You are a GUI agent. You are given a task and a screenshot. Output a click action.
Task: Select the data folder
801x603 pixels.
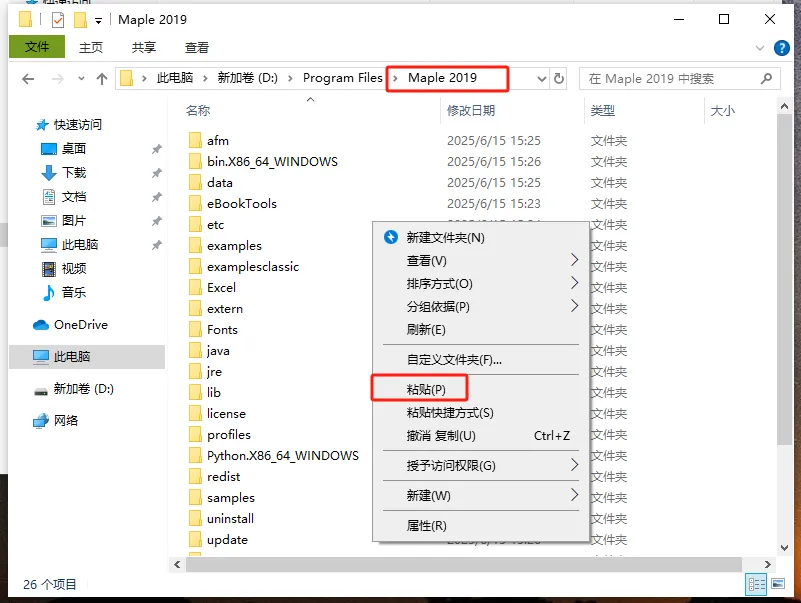[220, 182]
